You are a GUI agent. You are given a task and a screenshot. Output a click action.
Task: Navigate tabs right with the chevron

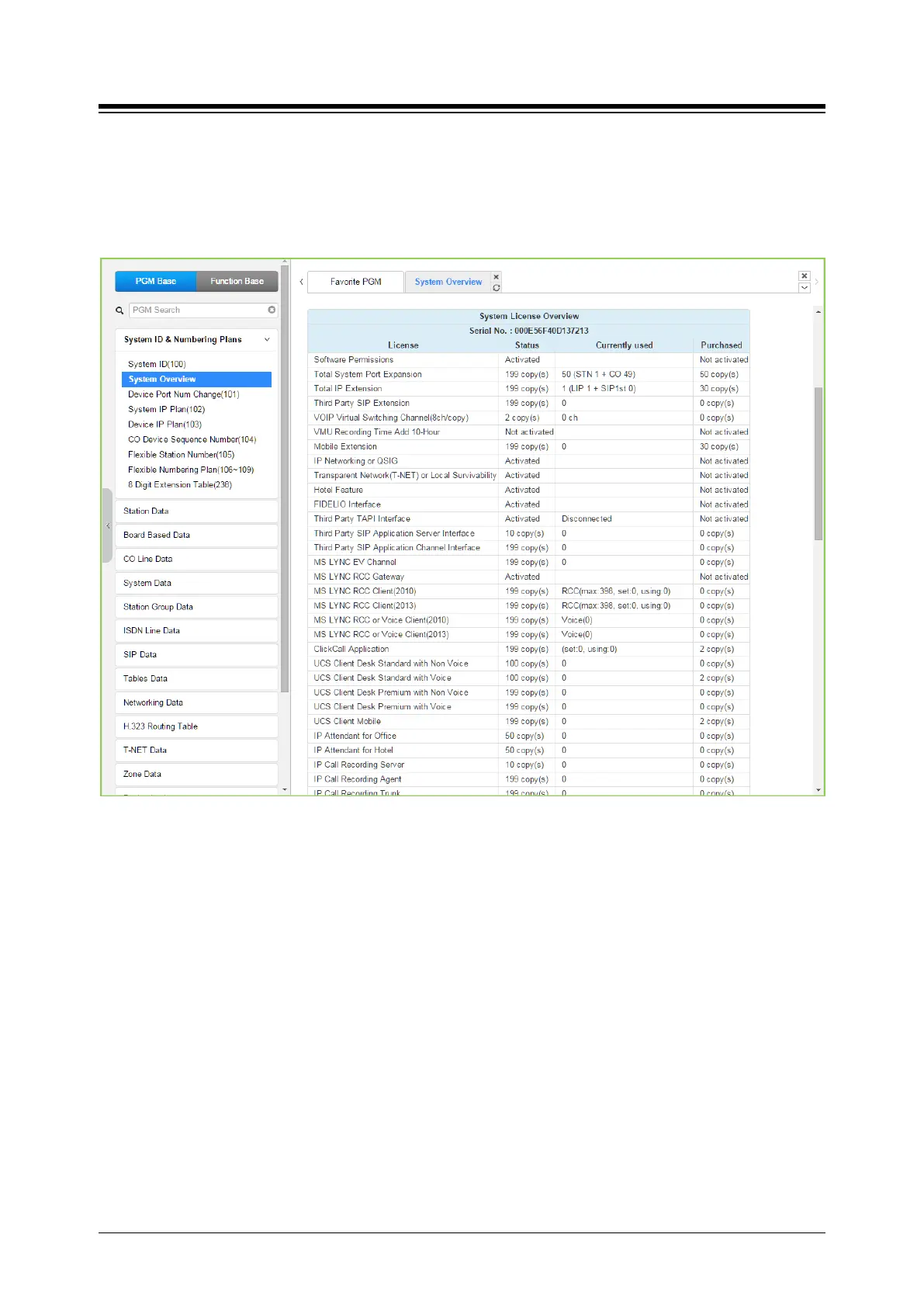point(817,282)
